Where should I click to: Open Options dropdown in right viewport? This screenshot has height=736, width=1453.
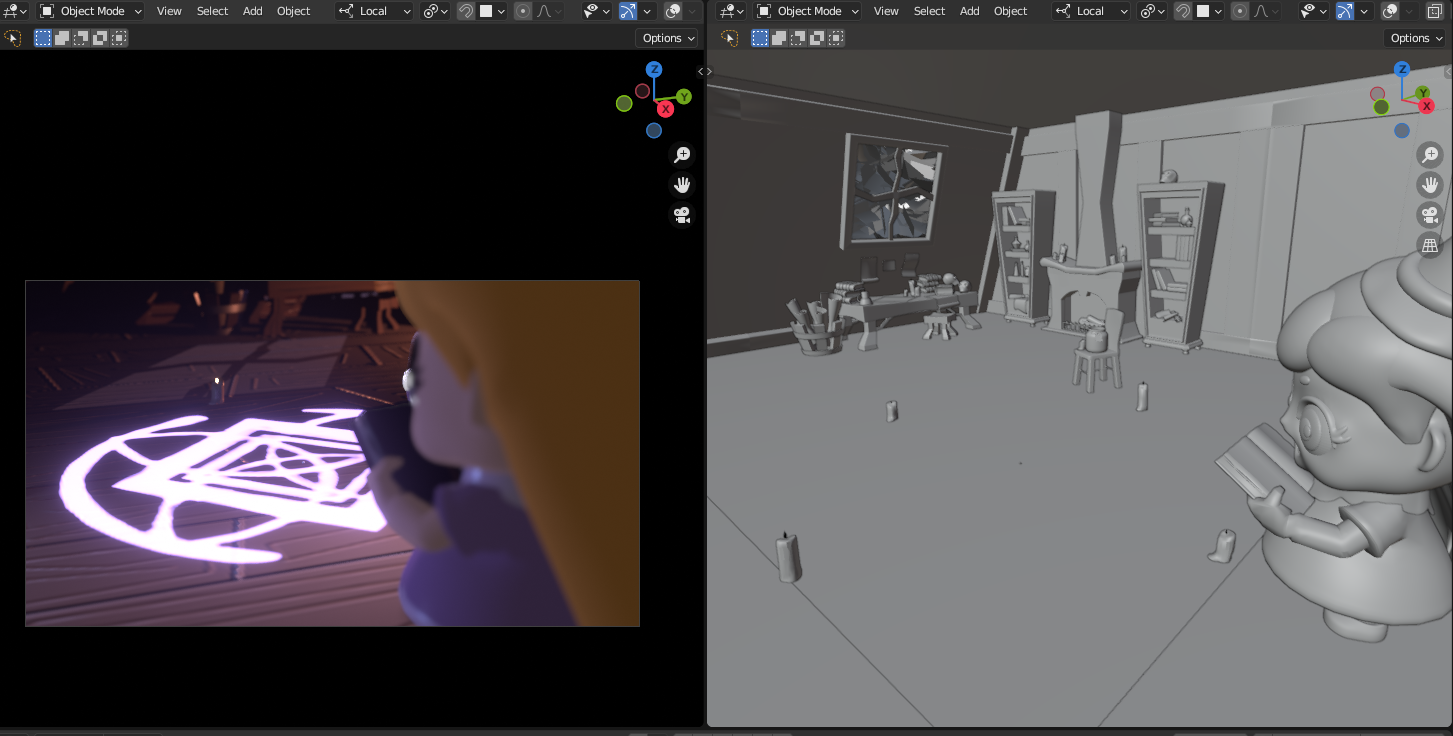[x=1416, y=38]
